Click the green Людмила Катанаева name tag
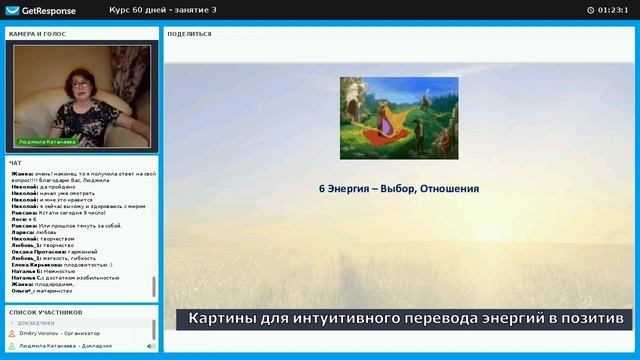The width and height of the screenshot is (640, 360). click(x=47, y=142)
